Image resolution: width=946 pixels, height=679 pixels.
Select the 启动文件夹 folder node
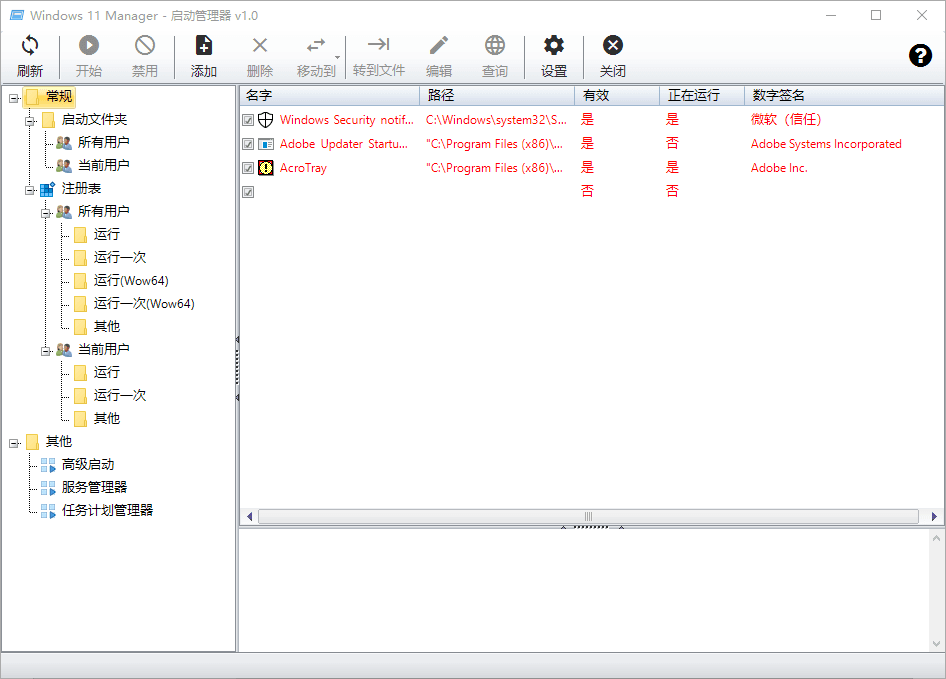click(x=94, y=120)
